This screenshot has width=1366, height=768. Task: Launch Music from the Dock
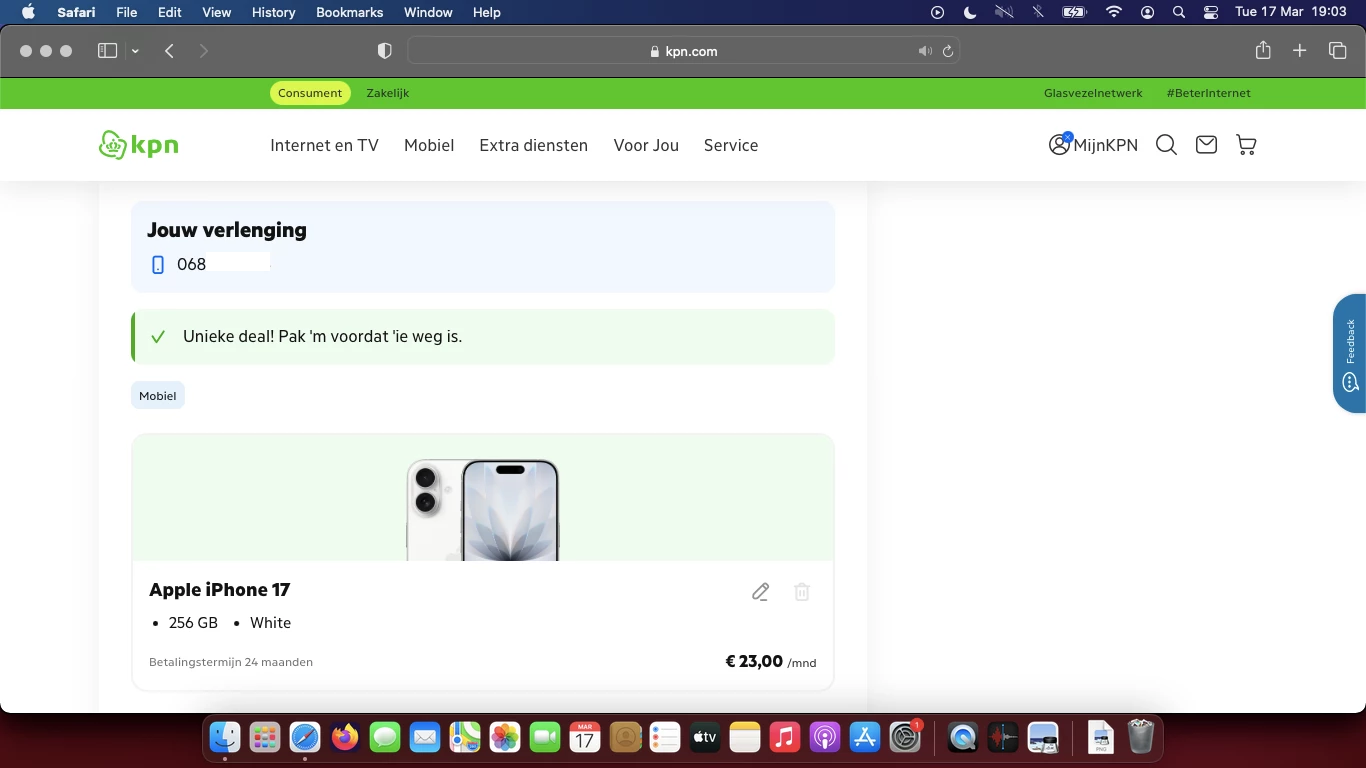tap(785, 738)
